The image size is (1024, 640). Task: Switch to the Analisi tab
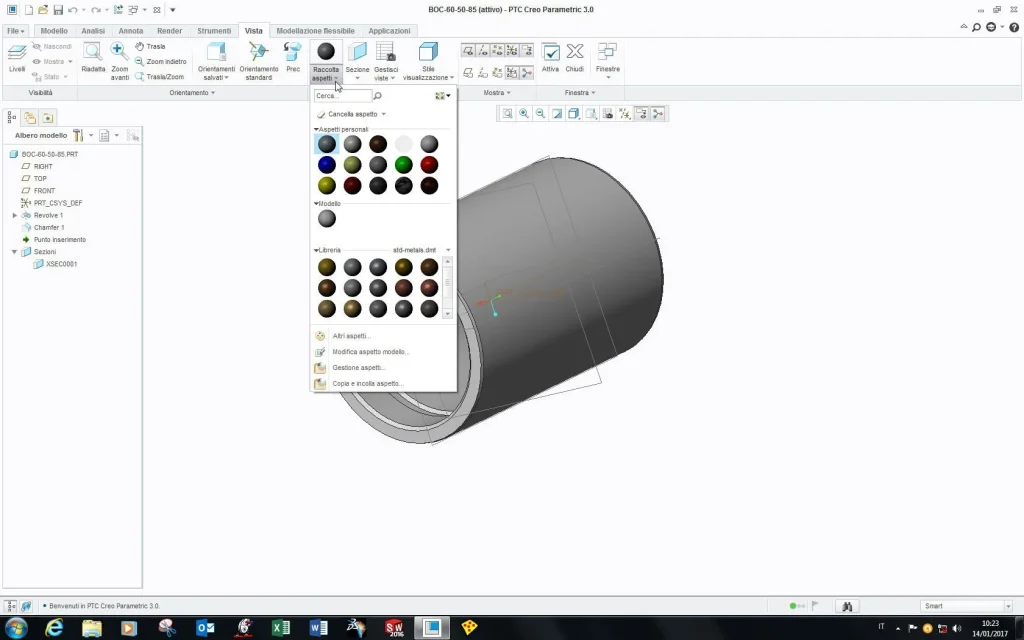[93, 31]
